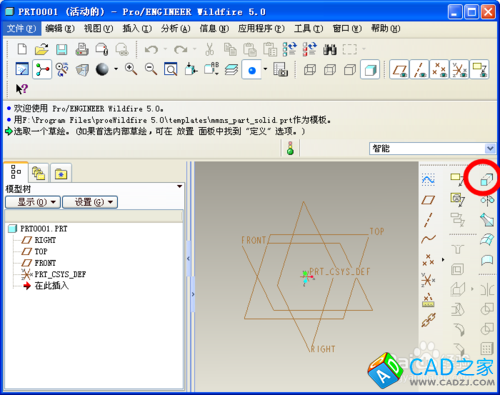Toggle datum points display
This screenshot has width=500, height=395.
[439, 70]
